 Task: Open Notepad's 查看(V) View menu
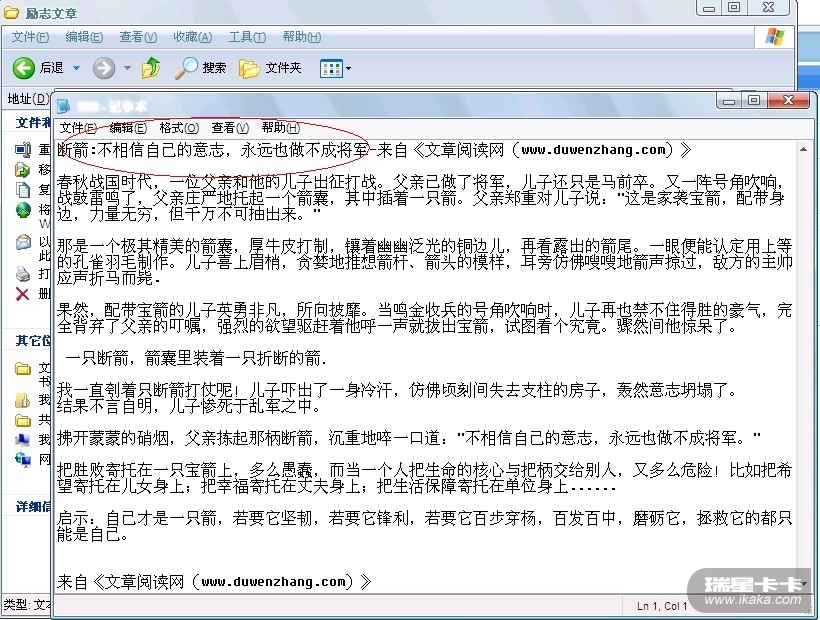pyautogui.click(x=230, y=128)
